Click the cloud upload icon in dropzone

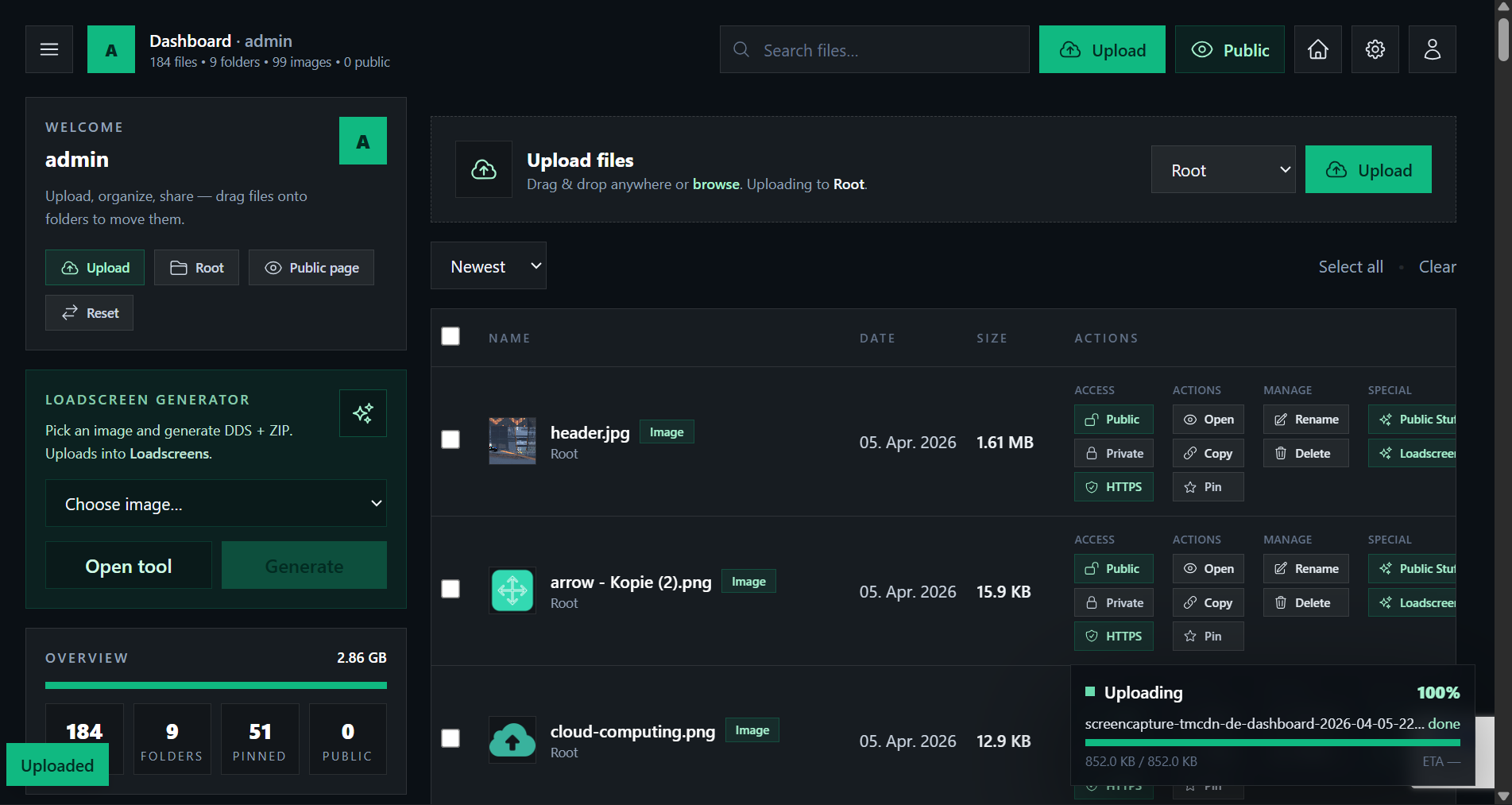click(x=484, y=169)
